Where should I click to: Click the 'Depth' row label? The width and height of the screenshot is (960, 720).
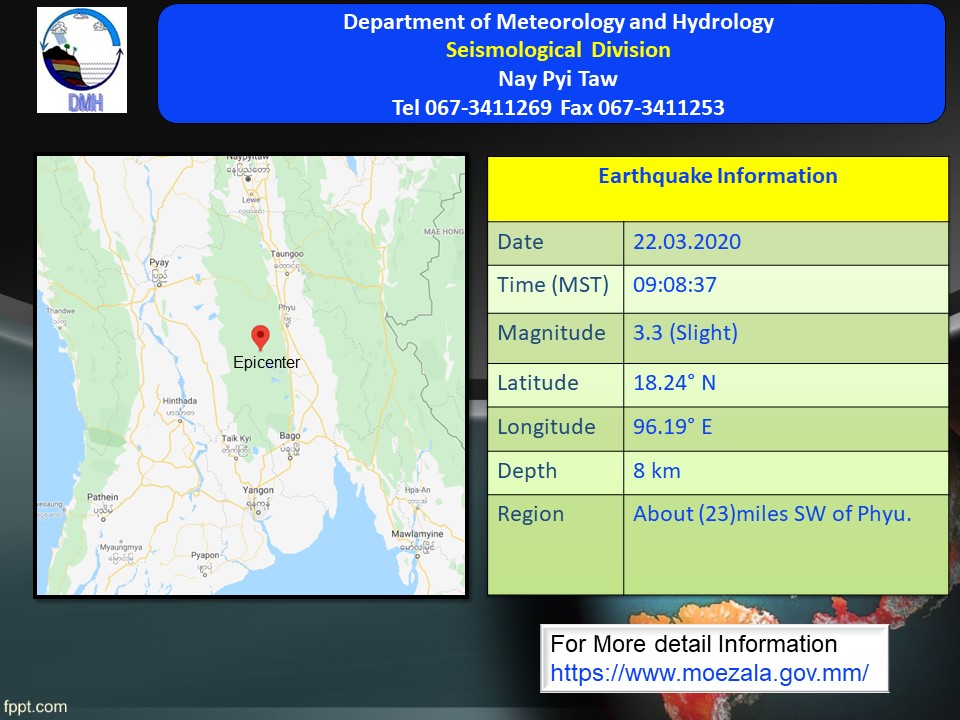527,471
